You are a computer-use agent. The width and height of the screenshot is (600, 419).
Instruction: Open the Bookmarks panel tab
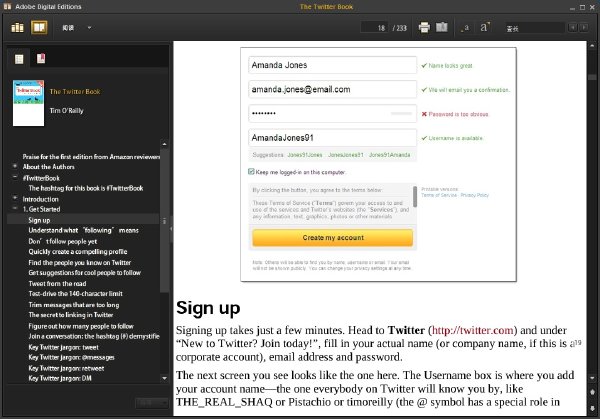pos(41,59)
